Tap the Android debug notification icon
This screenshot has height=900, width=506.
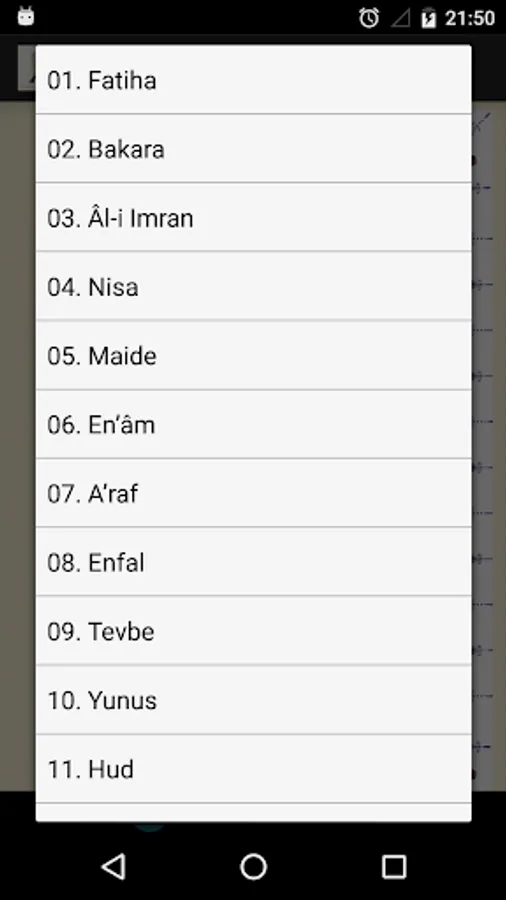(25, 16)
